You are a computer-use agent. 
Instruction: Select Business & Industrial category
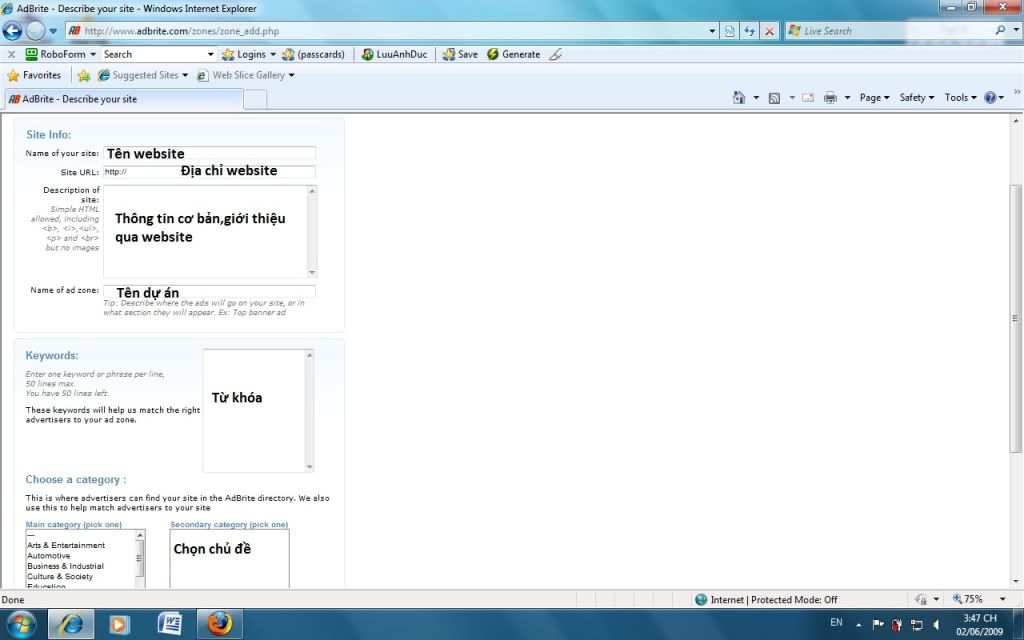(65, 566)
